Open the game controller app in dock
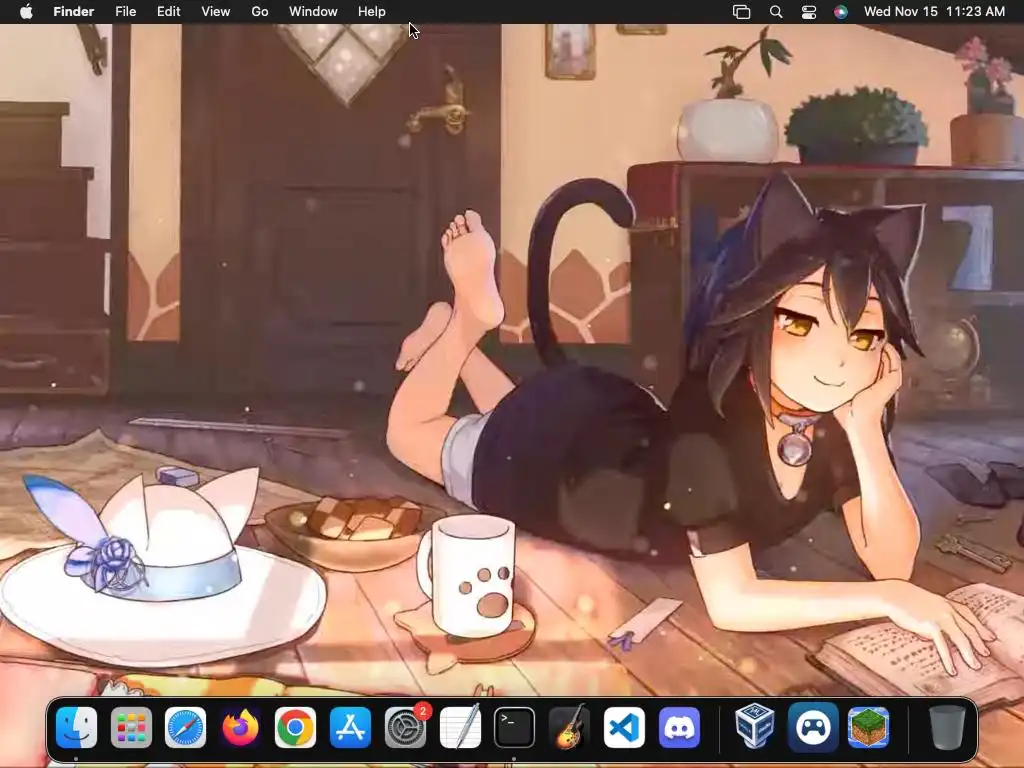The image size is (1024, 768). (x=813, y=727)
